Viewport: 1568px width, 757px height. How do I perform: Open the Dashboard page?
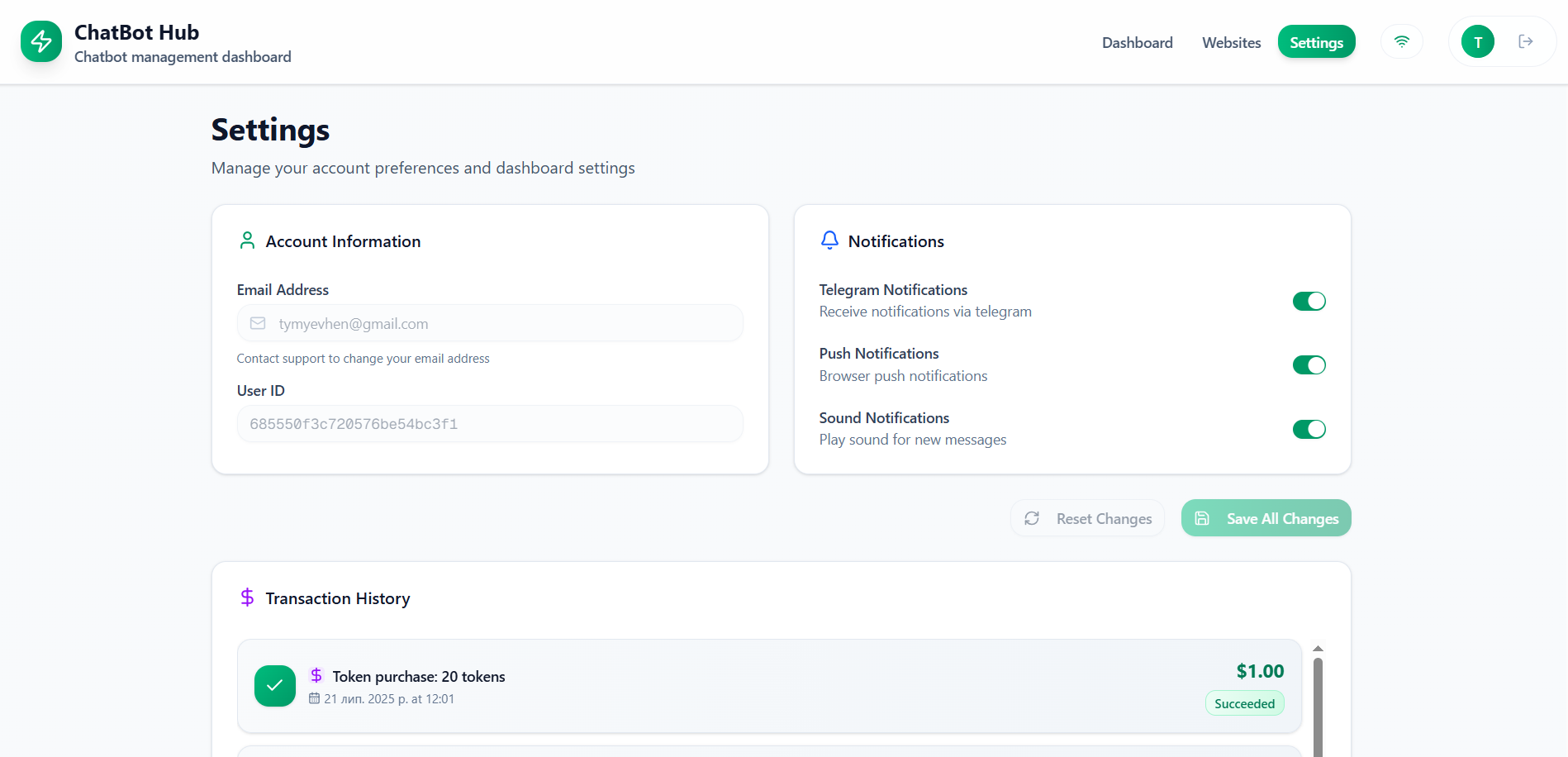[x=1137, y=42]
